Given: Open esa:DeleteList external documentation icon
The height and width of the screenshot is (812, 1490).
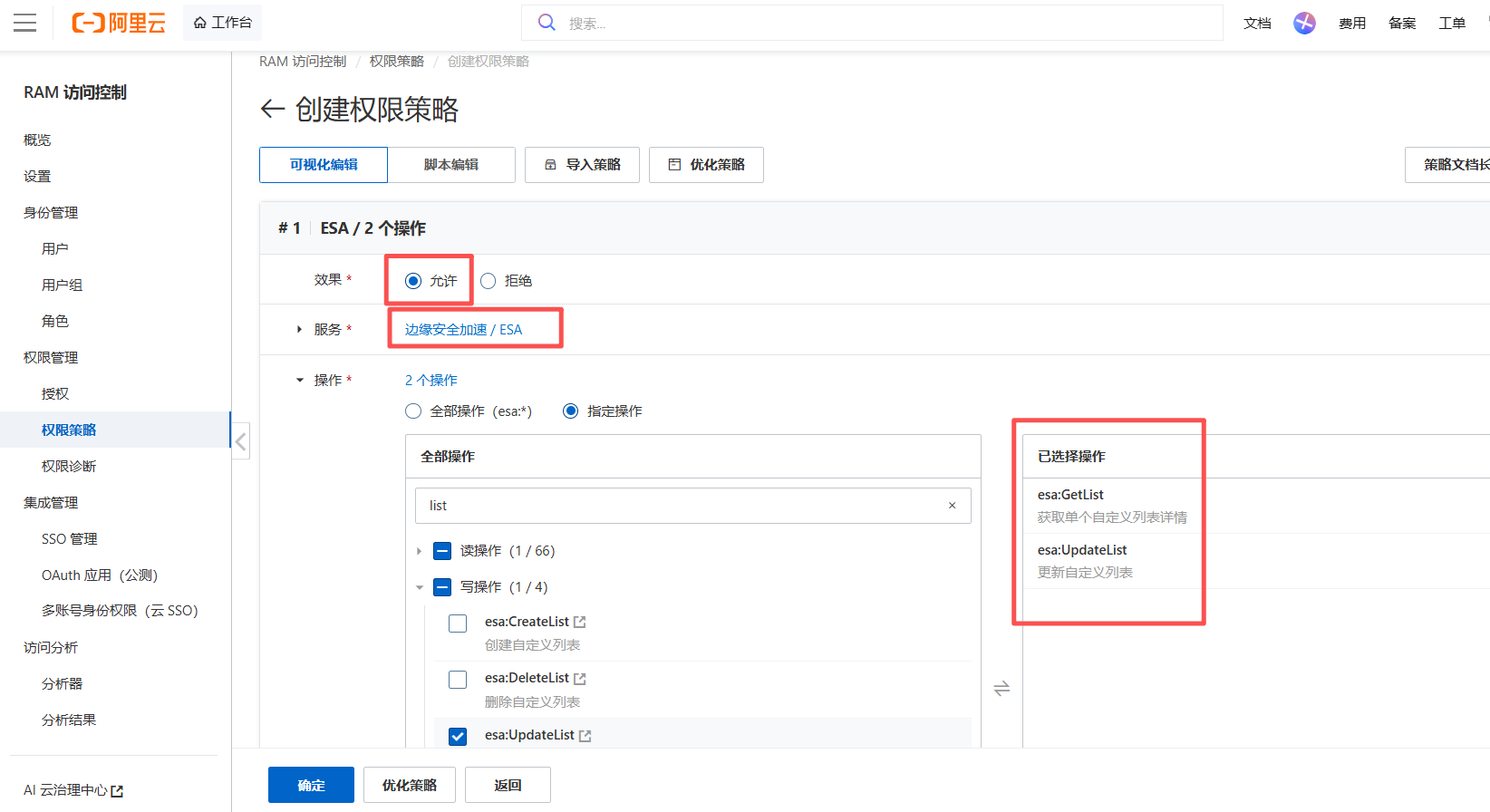Looking at the screenshot, I should pos(580,679).
